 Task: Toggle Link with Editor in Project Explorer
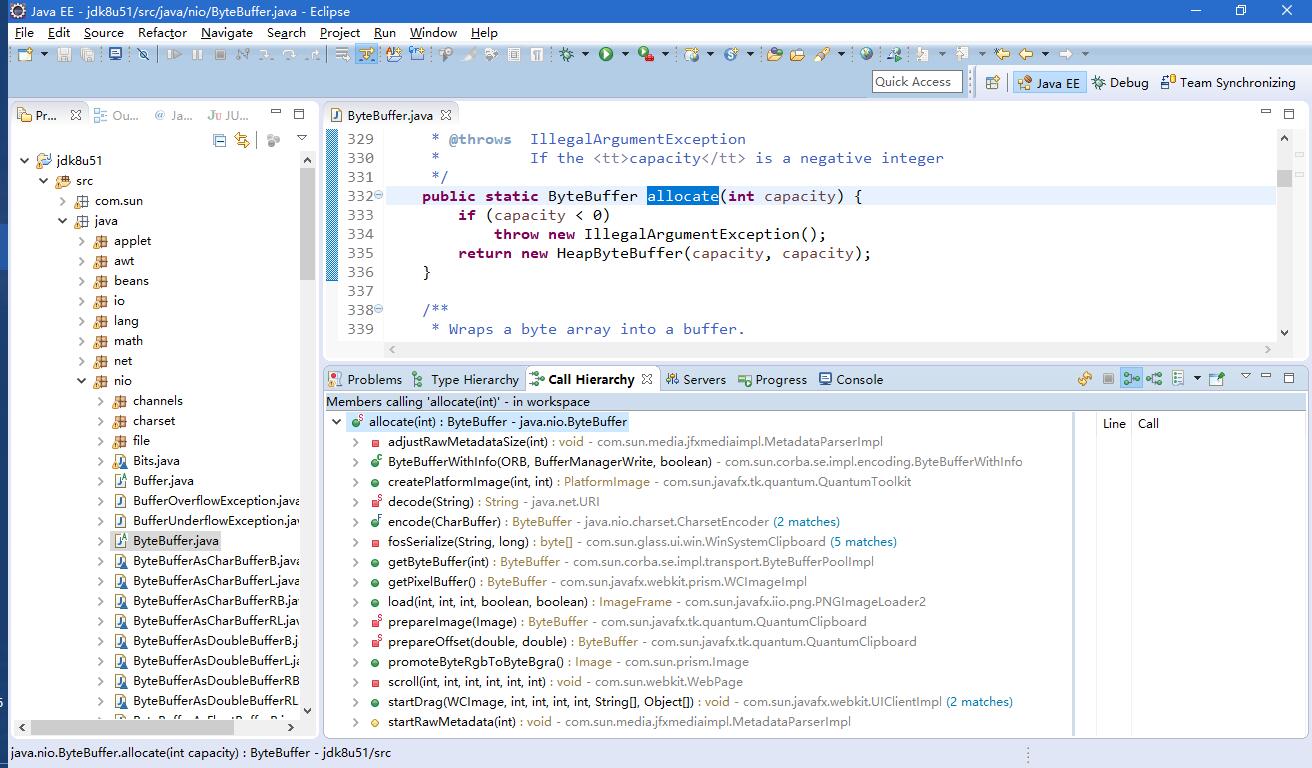click(x=242, y=141)
